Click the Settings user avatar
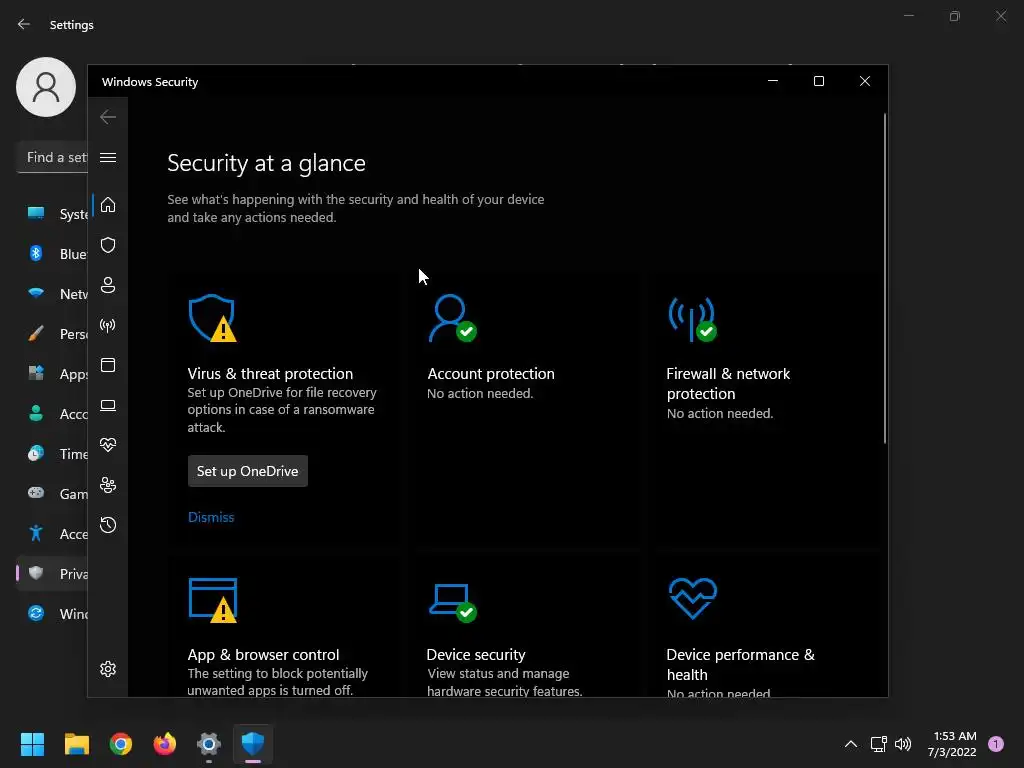This screenshot has width=1024, height=768. tap(46, 87)
